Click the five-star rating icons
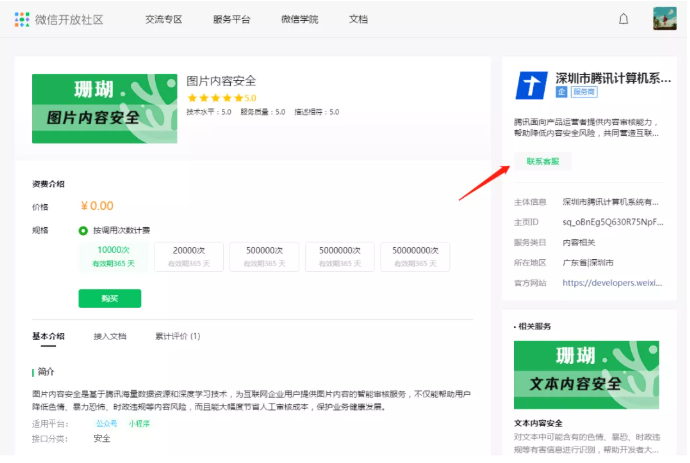The image size is (690, 463). tap(215, 98)
